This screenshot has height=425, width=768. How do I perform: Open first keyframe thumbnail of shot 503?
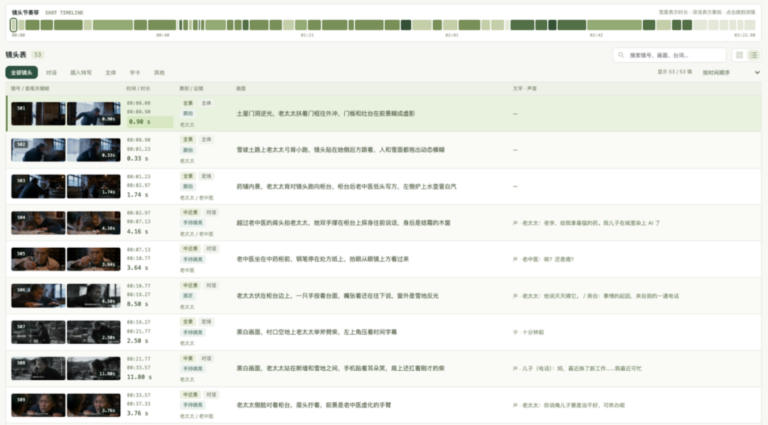[38, 187]
